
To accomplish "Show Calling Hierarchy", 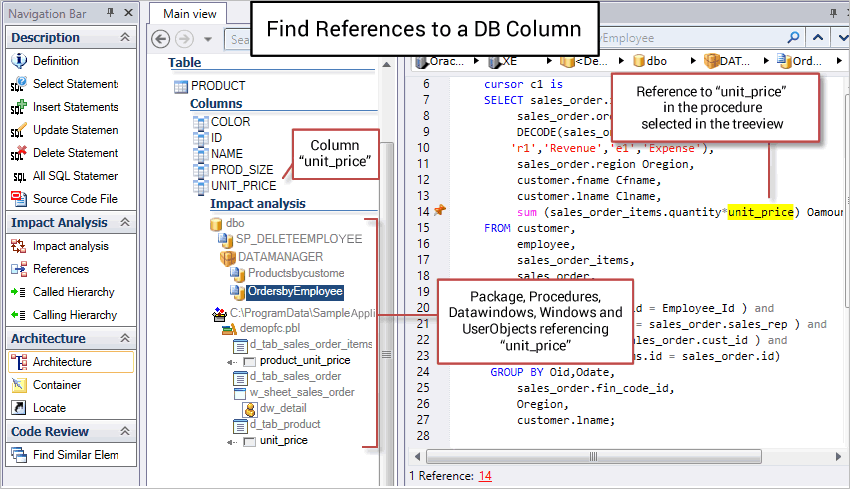I will (x=63, y=315).
